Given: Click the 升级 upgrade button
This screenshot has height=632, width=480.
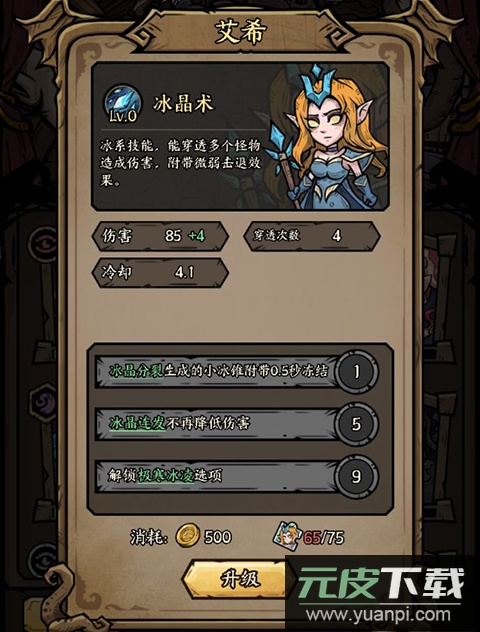Looking at the screenshot, I should [x=238, y=579].
